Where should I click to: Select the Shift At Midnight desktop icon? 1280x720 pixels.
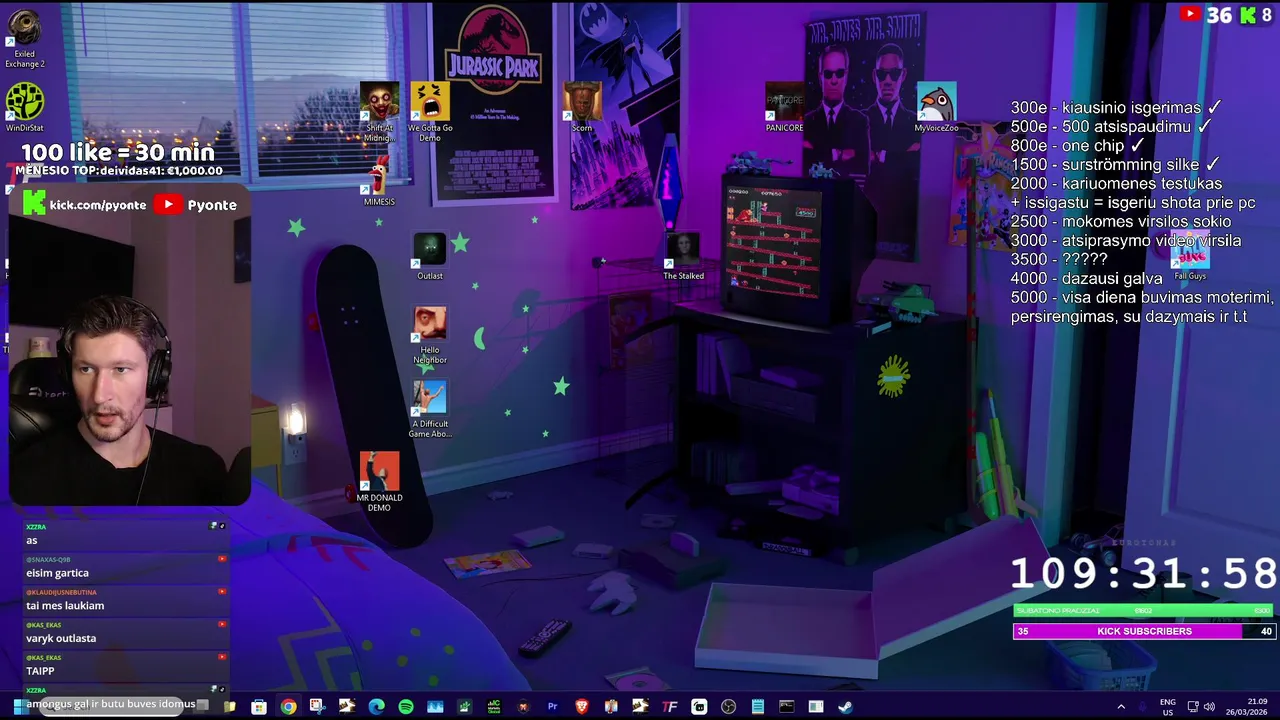tap(379, 112)
